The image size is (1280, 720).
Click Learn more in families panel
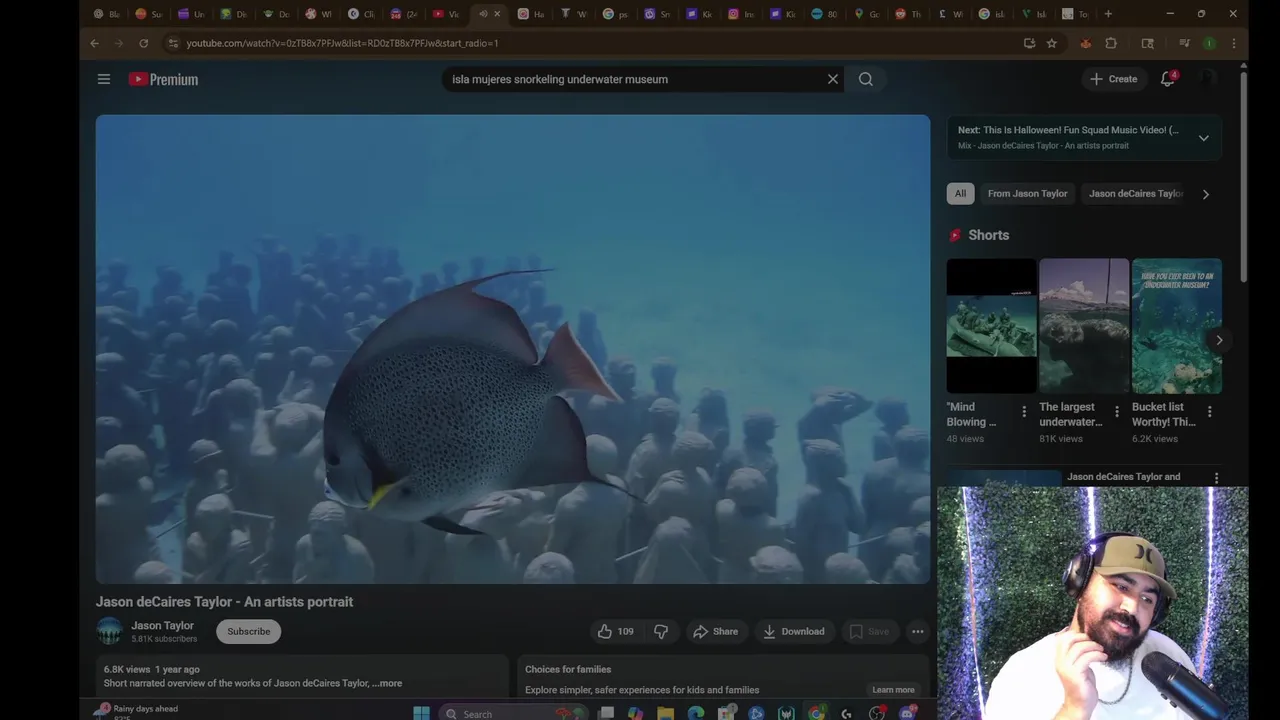coord(893,689)
